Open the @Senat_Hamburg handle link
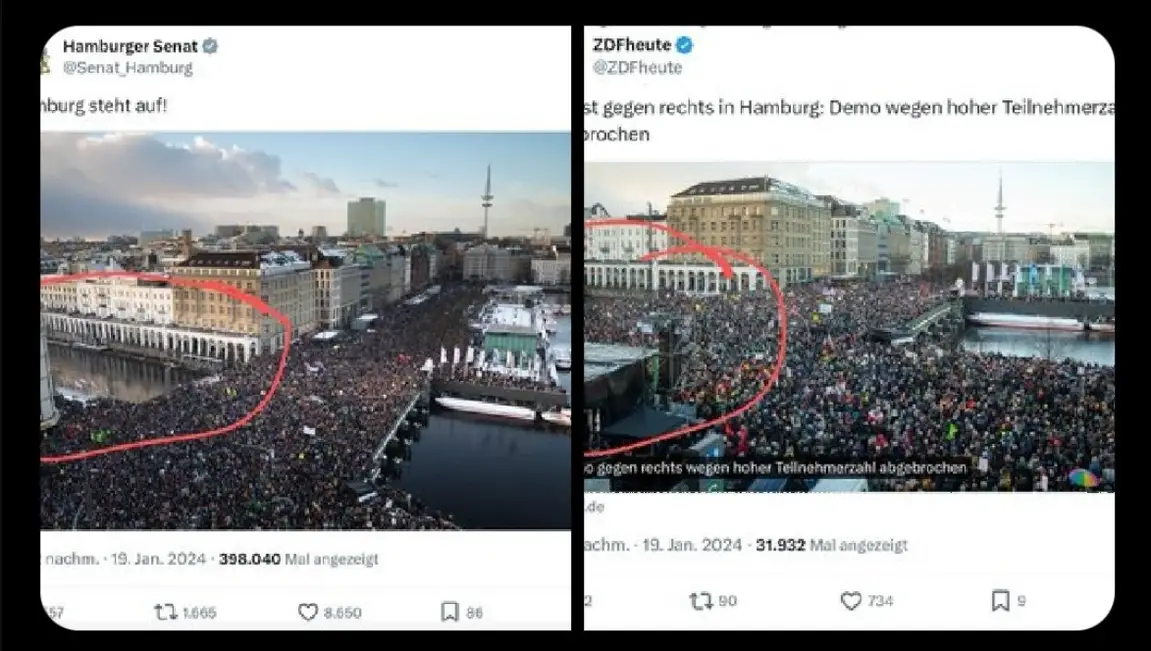The height and width of the screenshot is (651, 1151). 128,68
